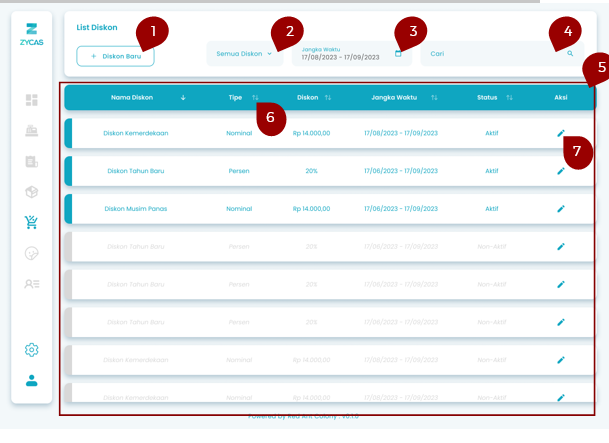The height and width of the screenshot is (443, 609).
Task: Open the dashboard grid icon in sidebar
Action: [31, 100]
